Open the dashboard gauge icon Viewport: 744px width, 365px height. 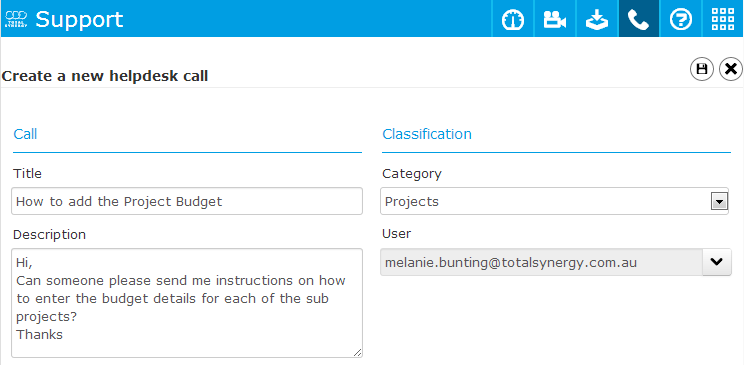512,19
